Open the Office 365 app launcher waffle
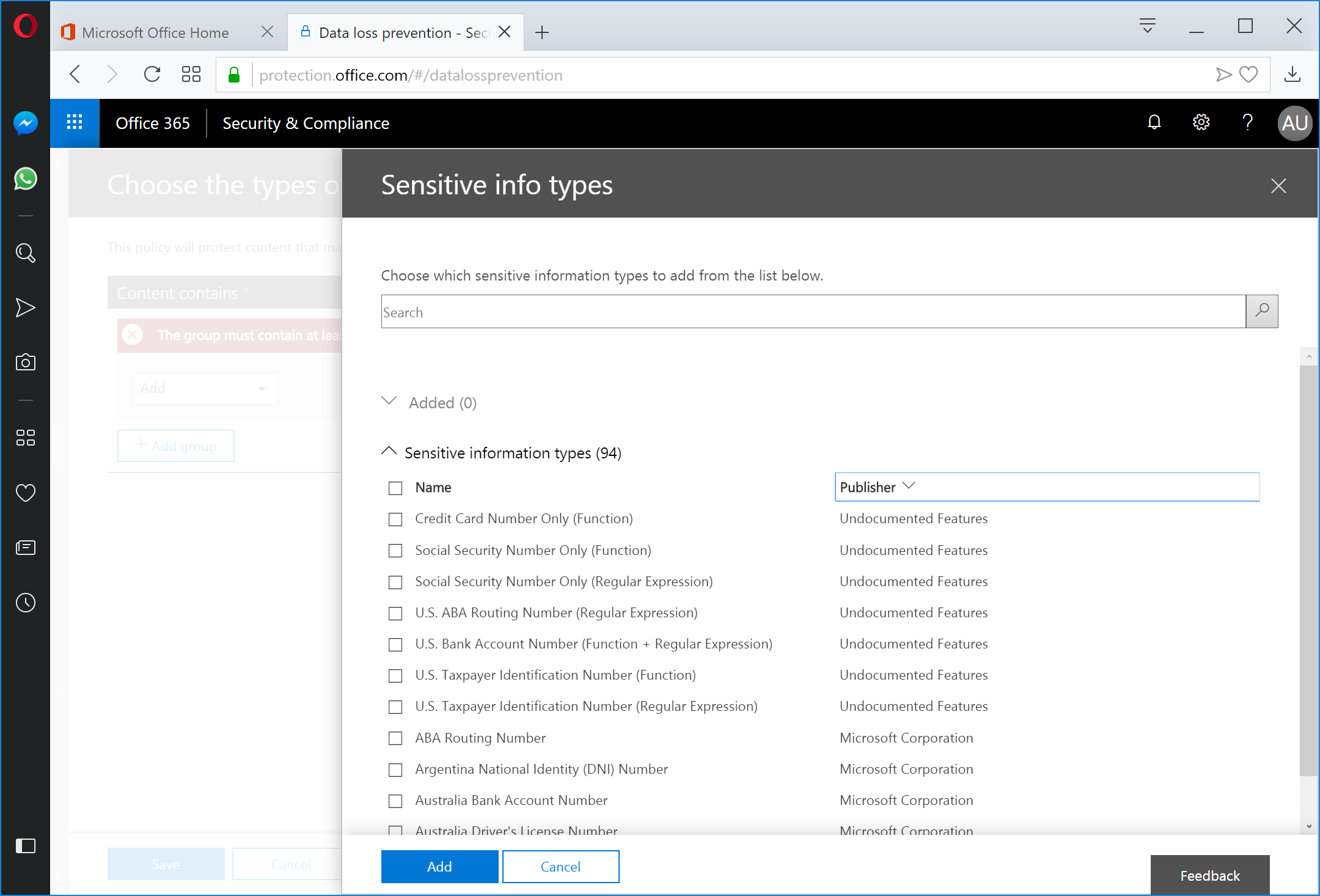1320x896 pixels. click(x=75, y=123)
